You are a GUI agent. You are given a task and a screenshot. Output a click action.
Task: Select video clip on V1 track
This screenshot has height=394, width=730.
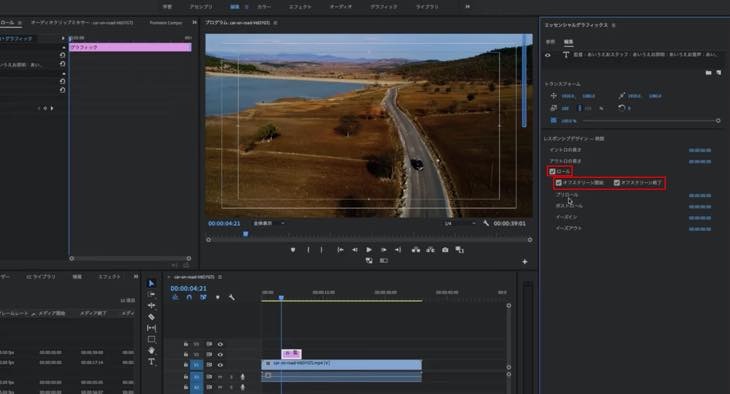pos(341,364)
